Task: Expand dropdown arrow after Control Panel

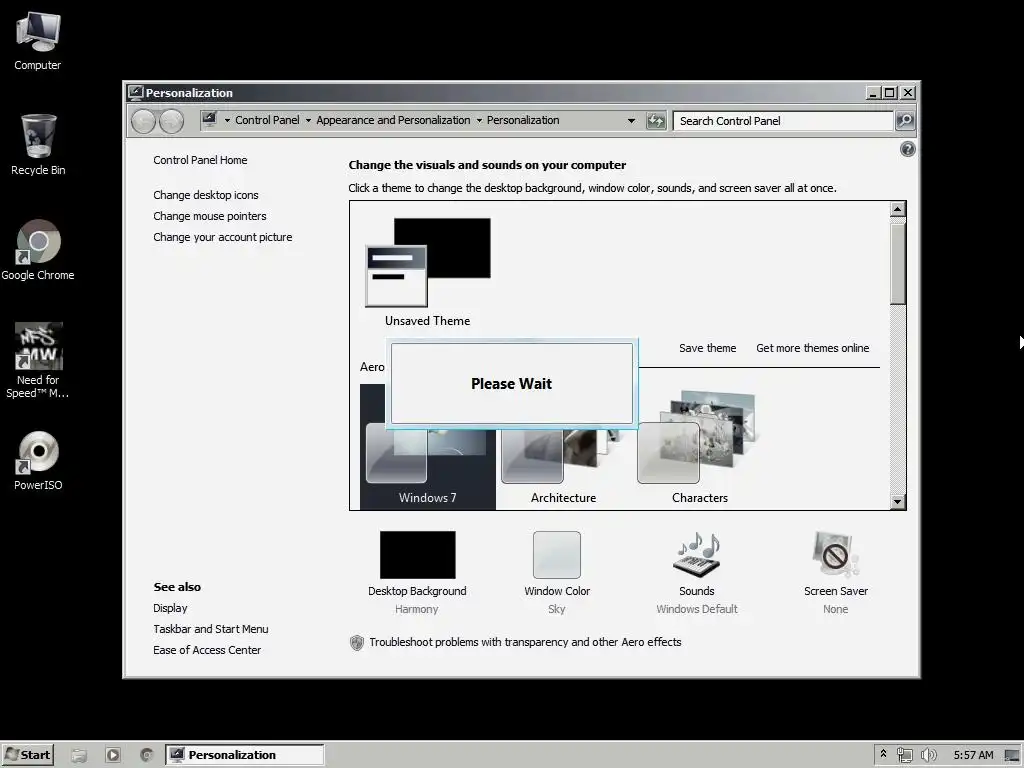Action: pos(308,120)
